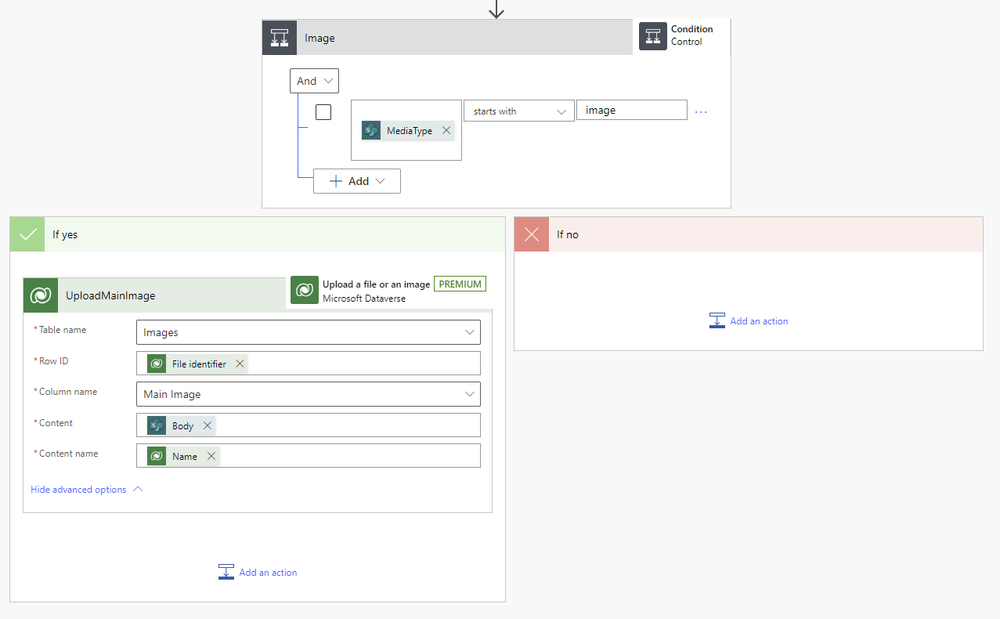Click the Dataverse icon next to Upload a file
Image resolution: width=1000 pixels, height=619 pixels.
click(305, 289)
